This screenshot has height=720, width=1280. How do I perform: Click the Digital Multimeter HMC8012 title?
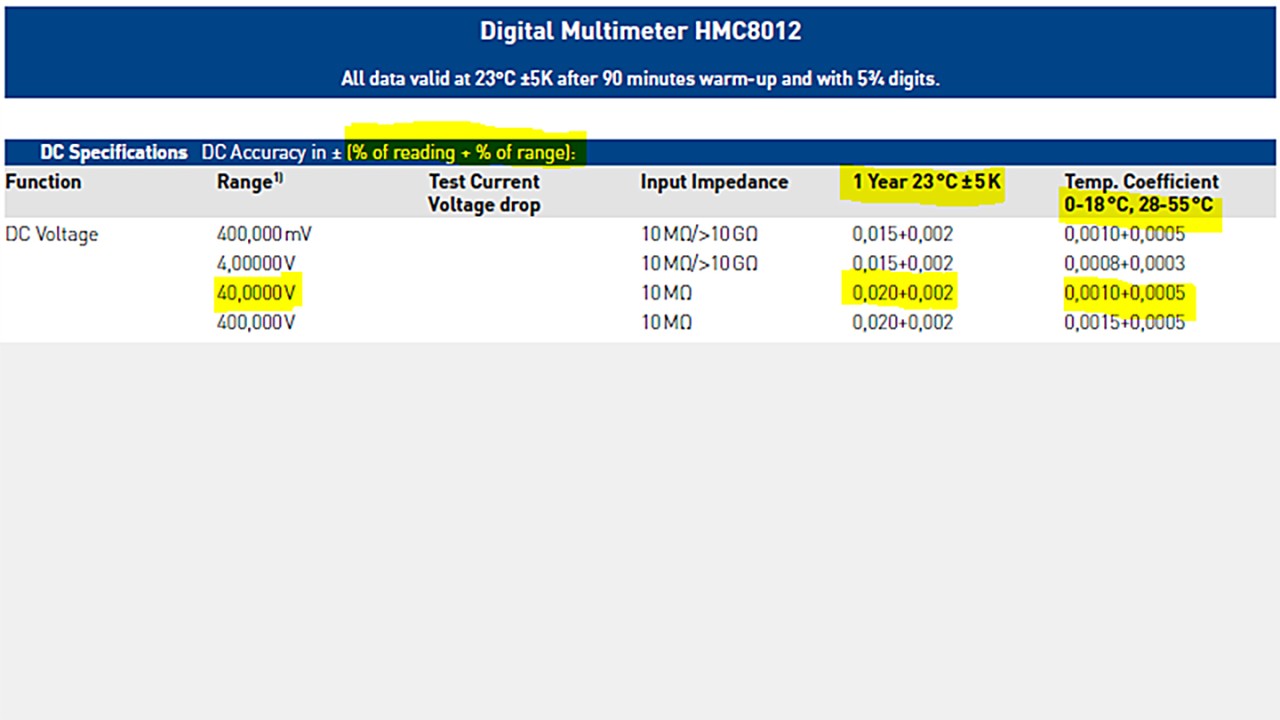click(640, 31)
